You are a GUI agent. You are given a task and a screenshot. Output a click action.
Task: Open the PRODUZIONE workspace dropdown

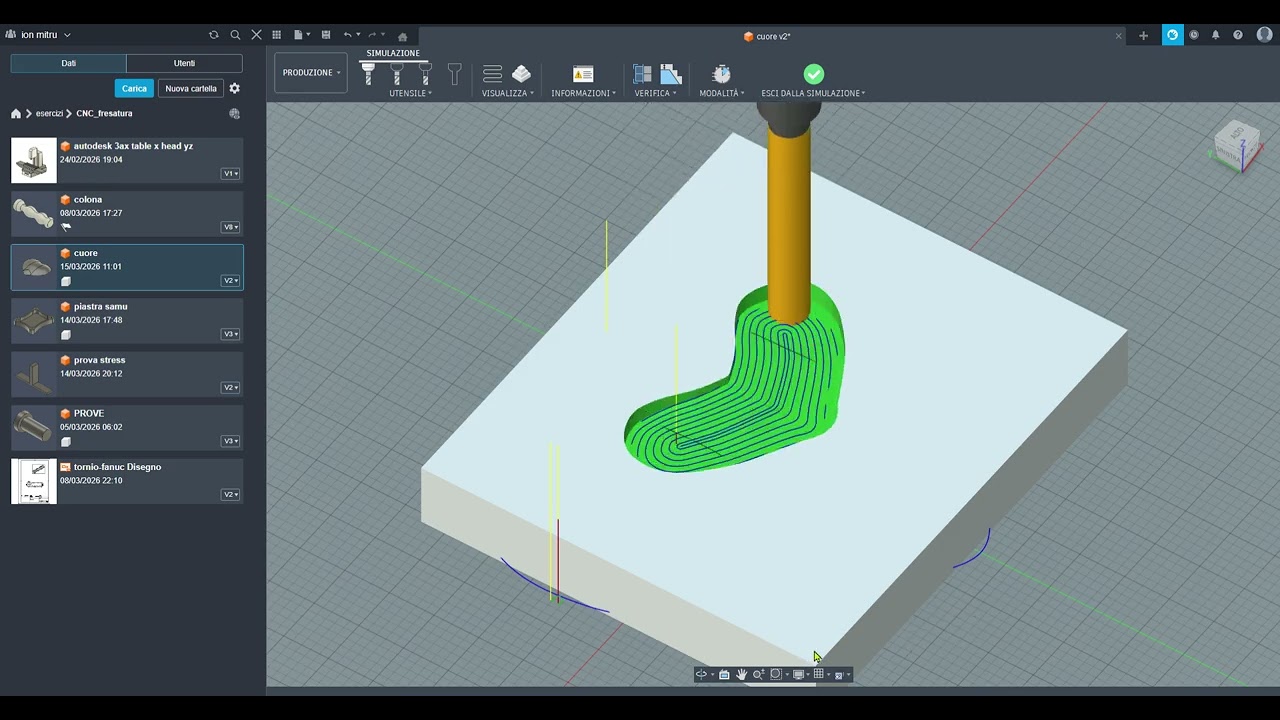point(311,72)
